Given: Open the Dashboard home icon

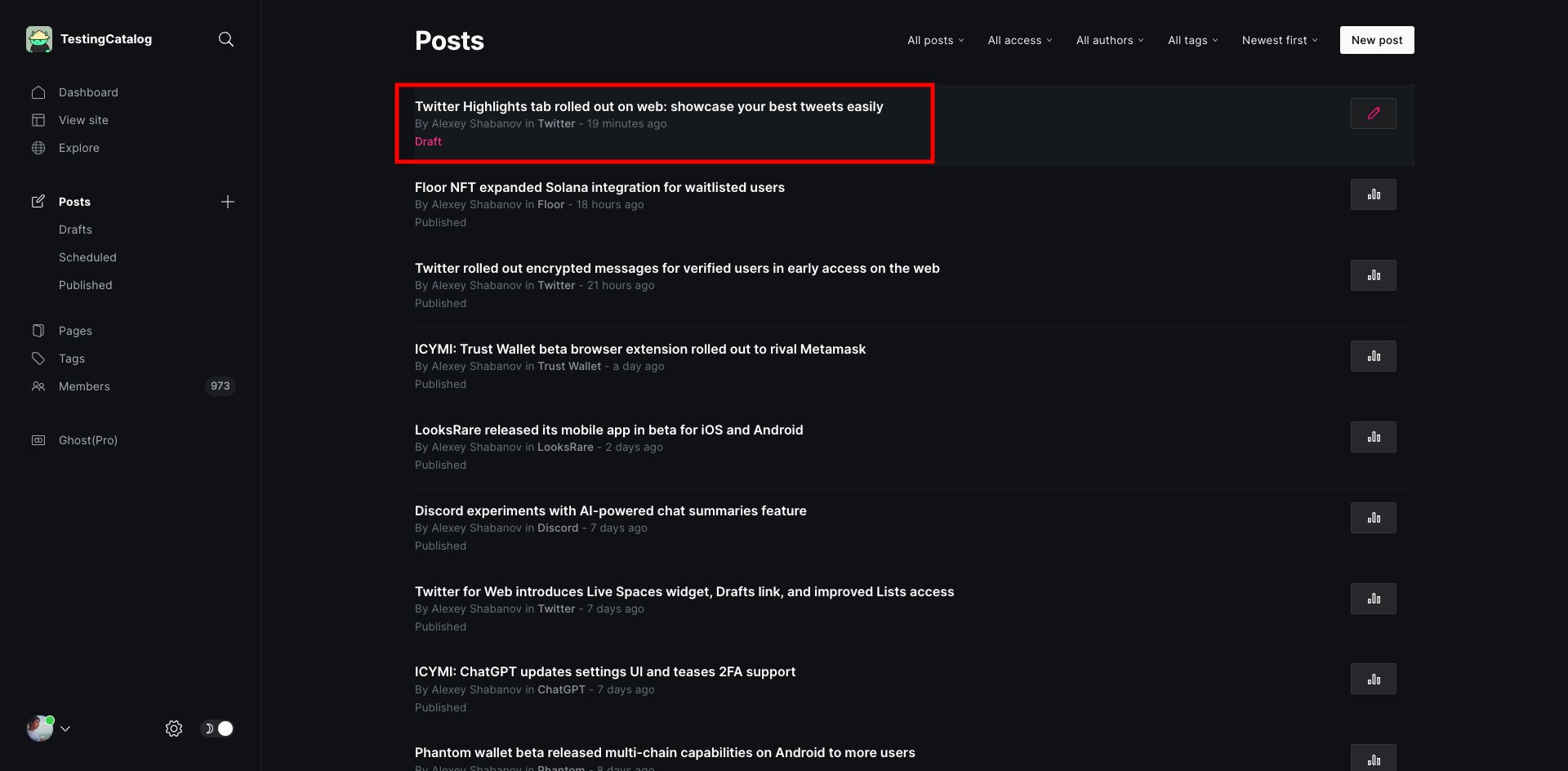Looking at the screenshot, I should click(x=38, y=92).
